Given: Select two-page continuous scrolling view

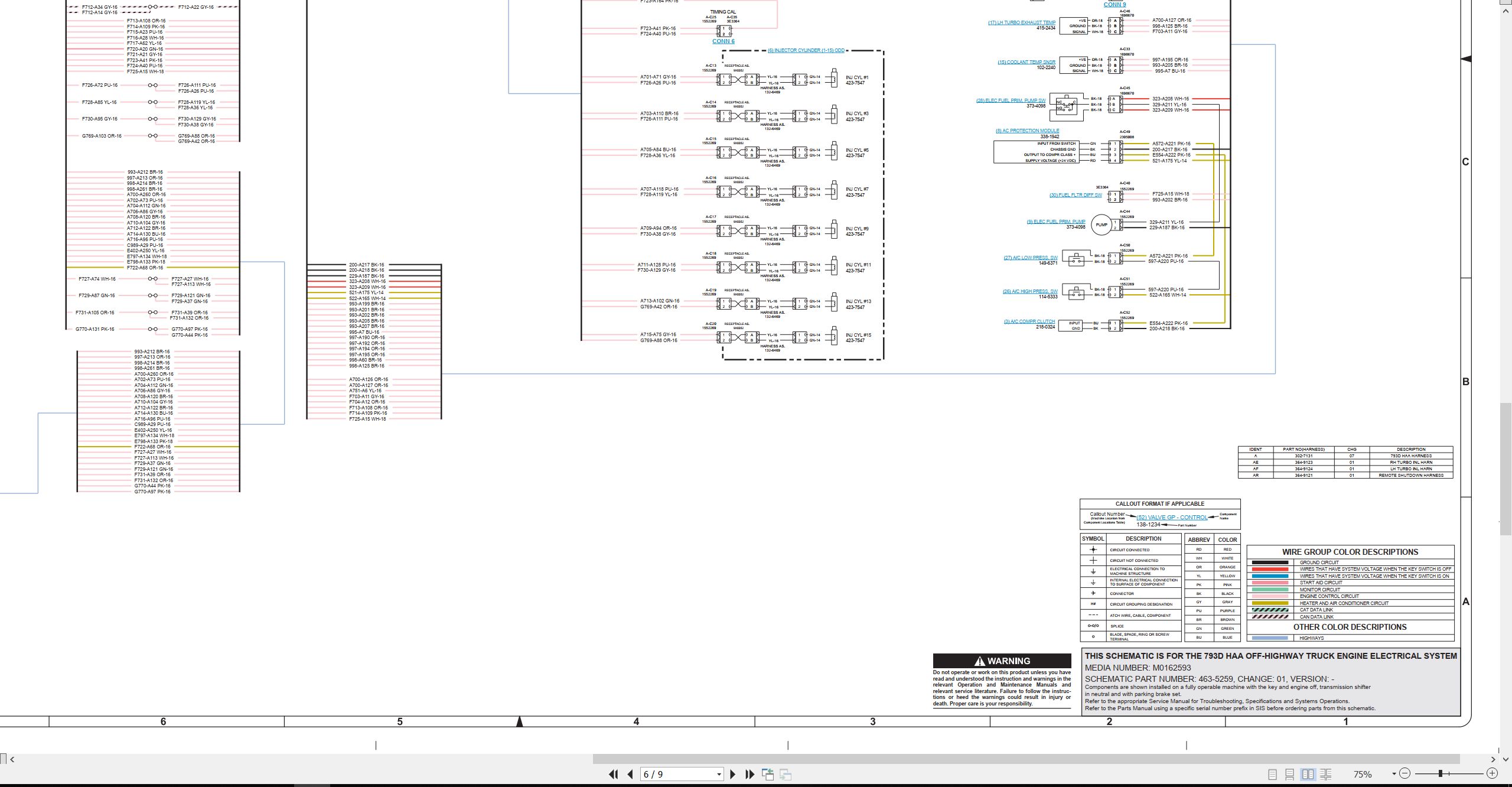Looking at the screenshot, I should pyautogui.click(x=1326, y=774).
